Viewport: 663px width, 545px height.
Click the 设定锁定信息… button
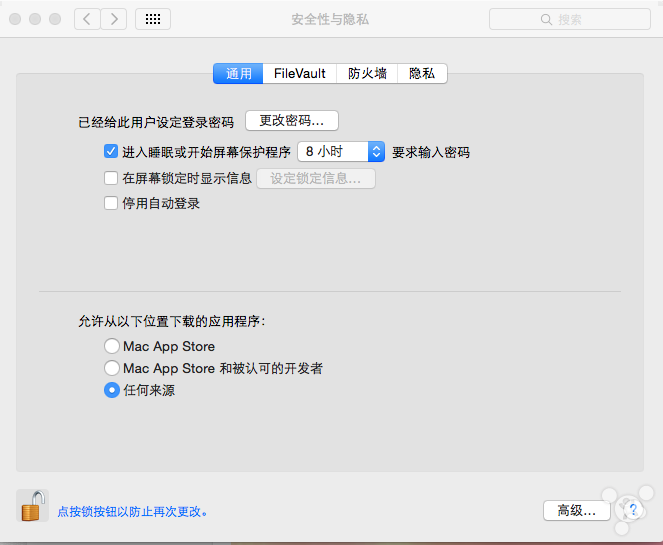click(x=316, y=178)
